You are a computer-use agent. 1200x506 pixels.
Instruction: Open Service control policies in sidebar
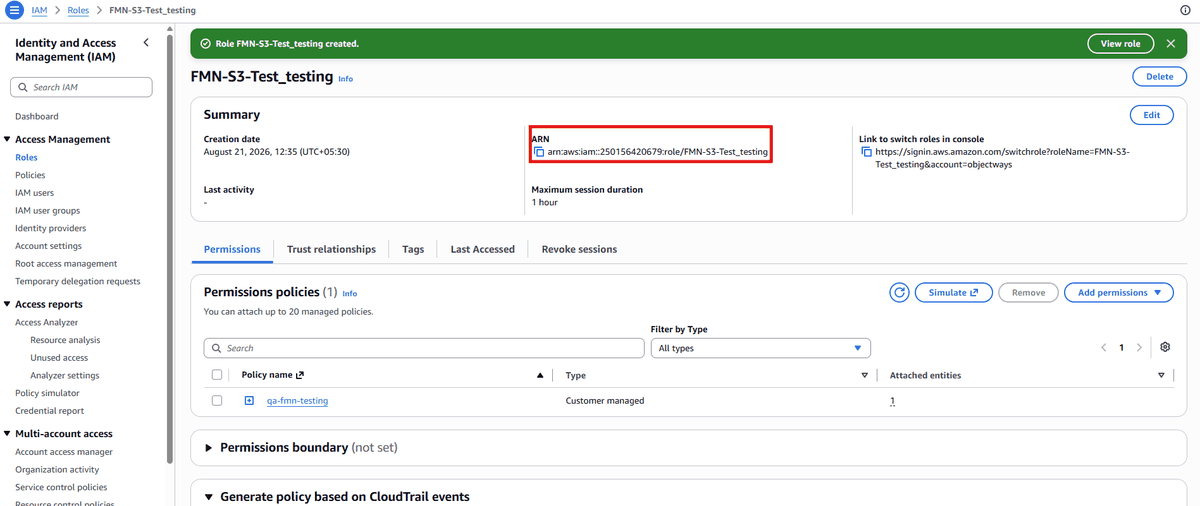pos(61,487)
